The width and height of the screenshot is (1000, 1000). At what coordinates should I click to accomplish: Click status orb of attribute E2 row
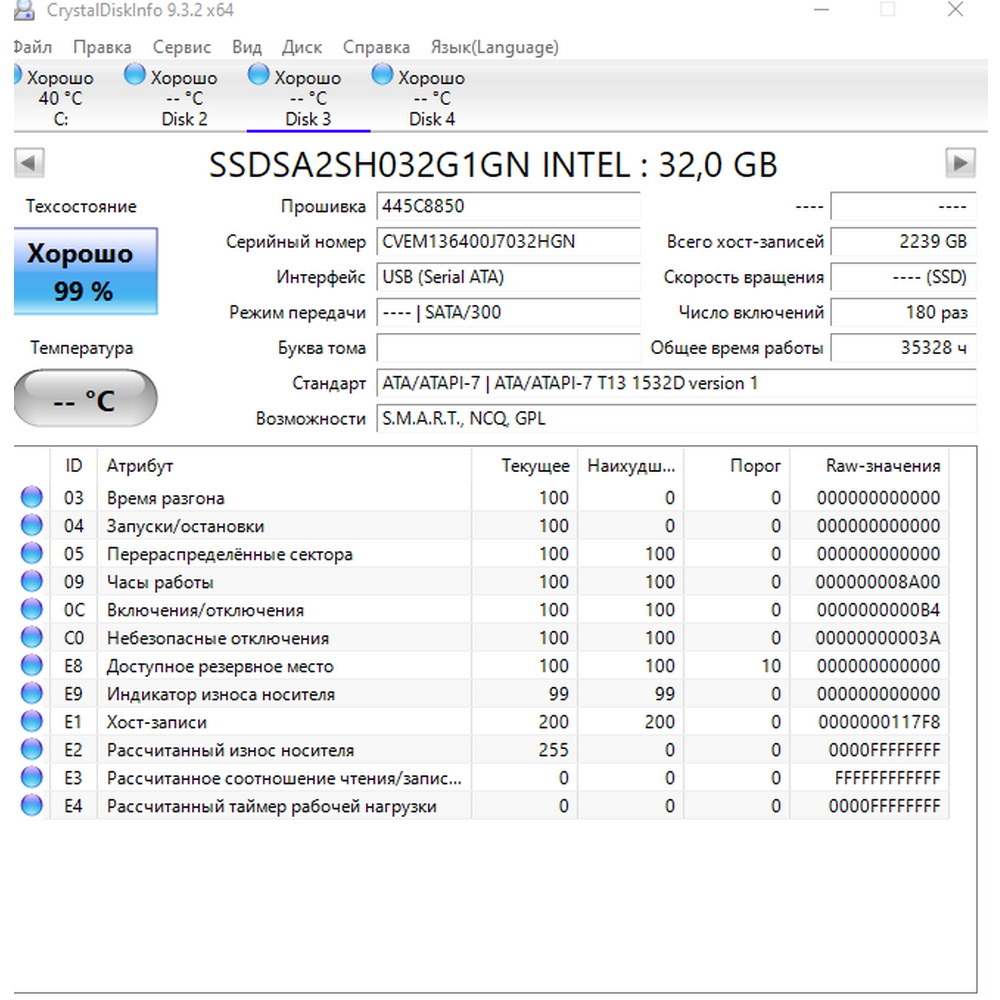(31, 750)
